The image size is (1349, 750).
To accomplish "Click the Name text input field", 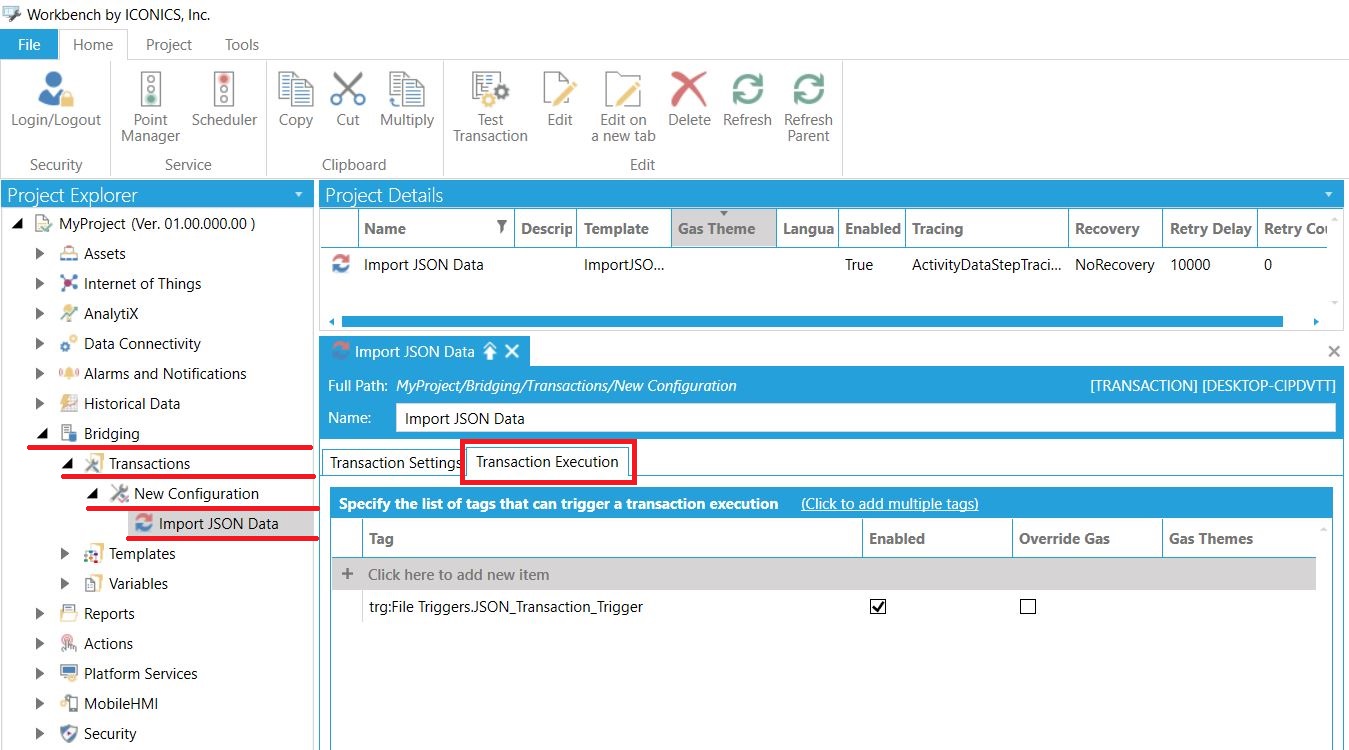I will tap(865, 418).
